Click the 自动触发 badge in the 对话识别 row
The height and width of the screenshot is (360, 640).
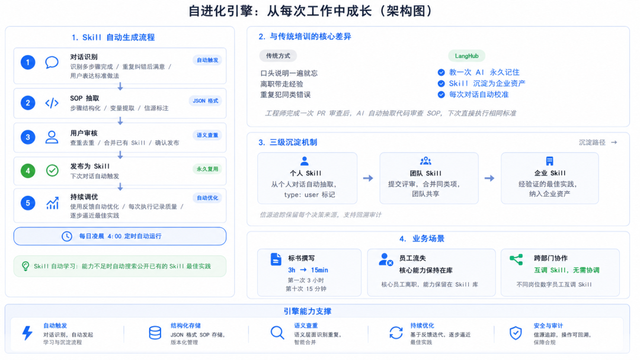pyautogui.click(x=207, y=60)
